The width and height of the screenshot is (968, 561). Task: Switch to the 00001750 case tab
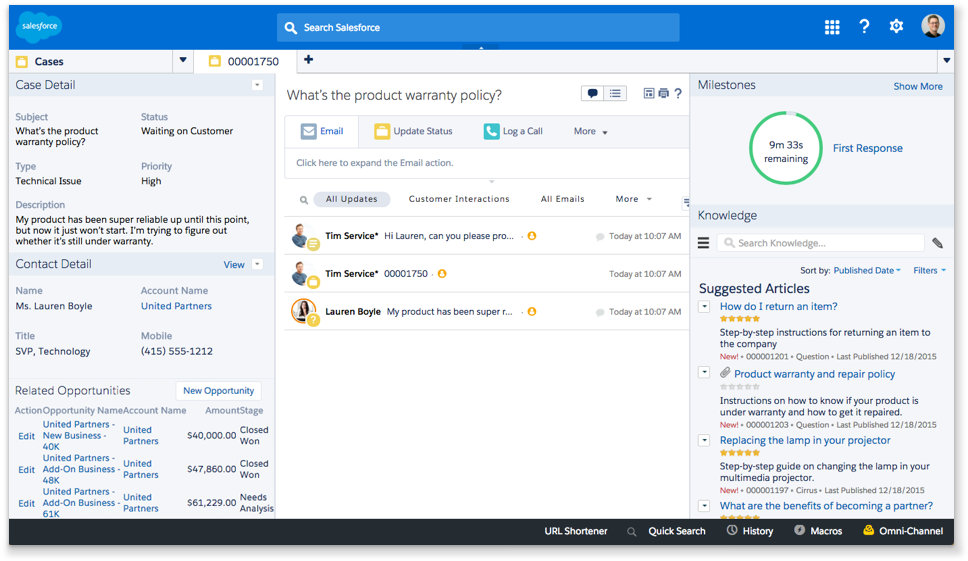pos(244,61)
